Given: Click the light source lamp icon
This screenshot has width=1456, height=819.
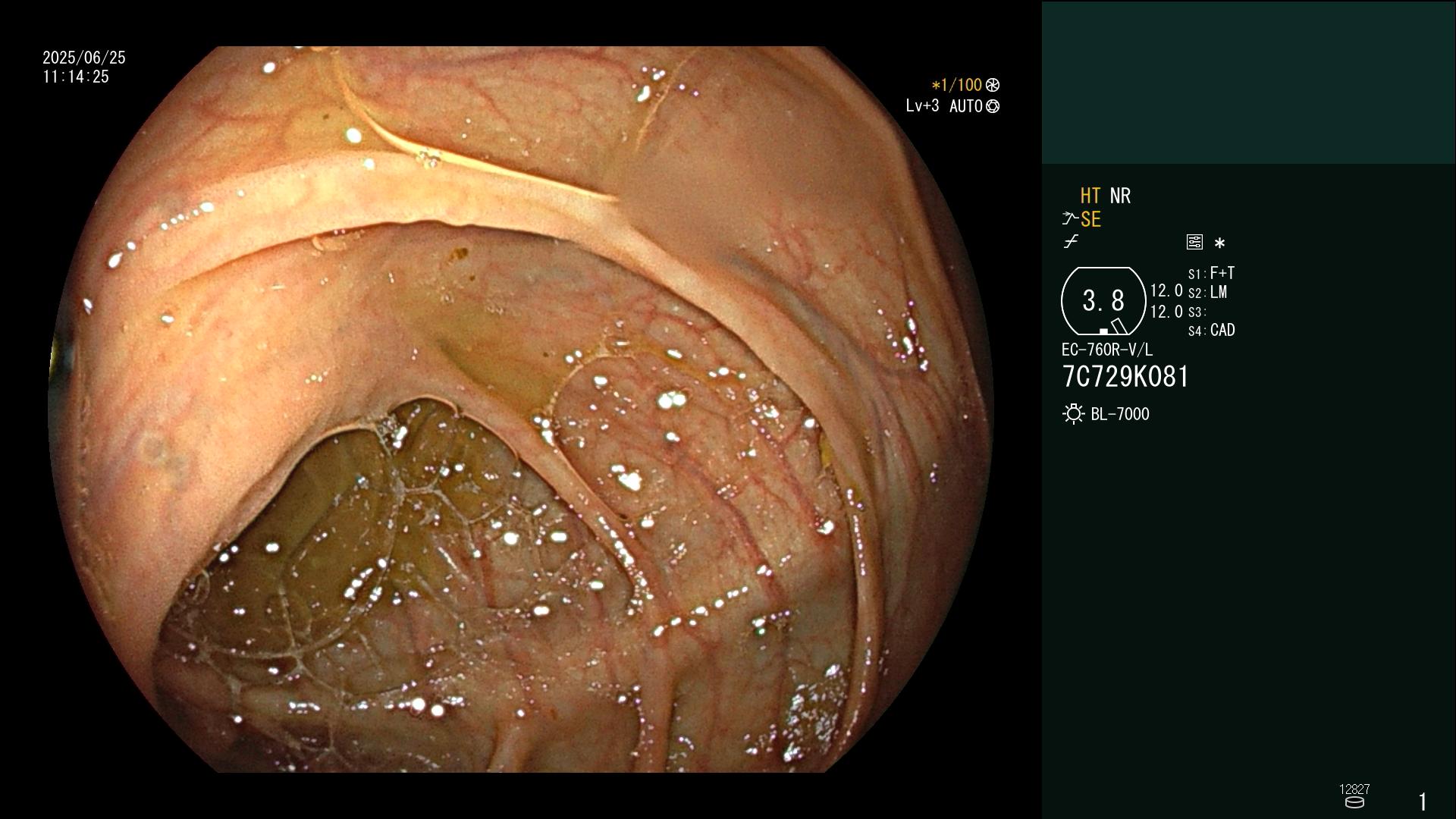Looking at the screenshot, I should [1073, 414].
